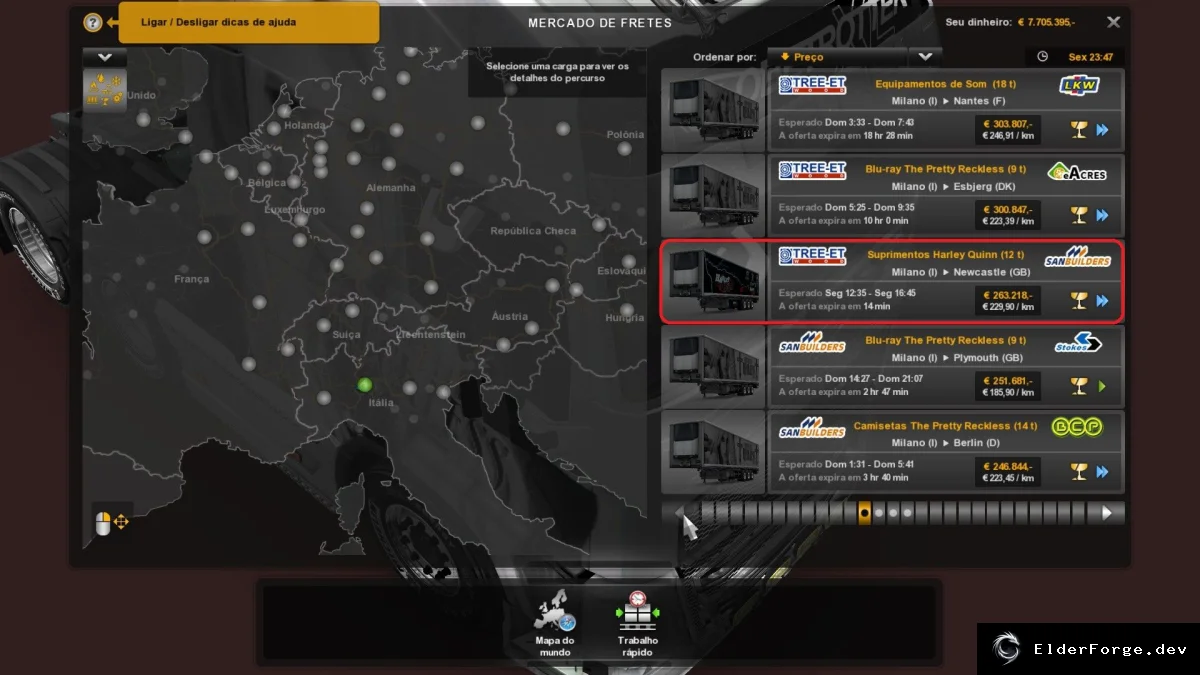Go to the previous page of job offers
The image size is (1200, 675).
680,513
